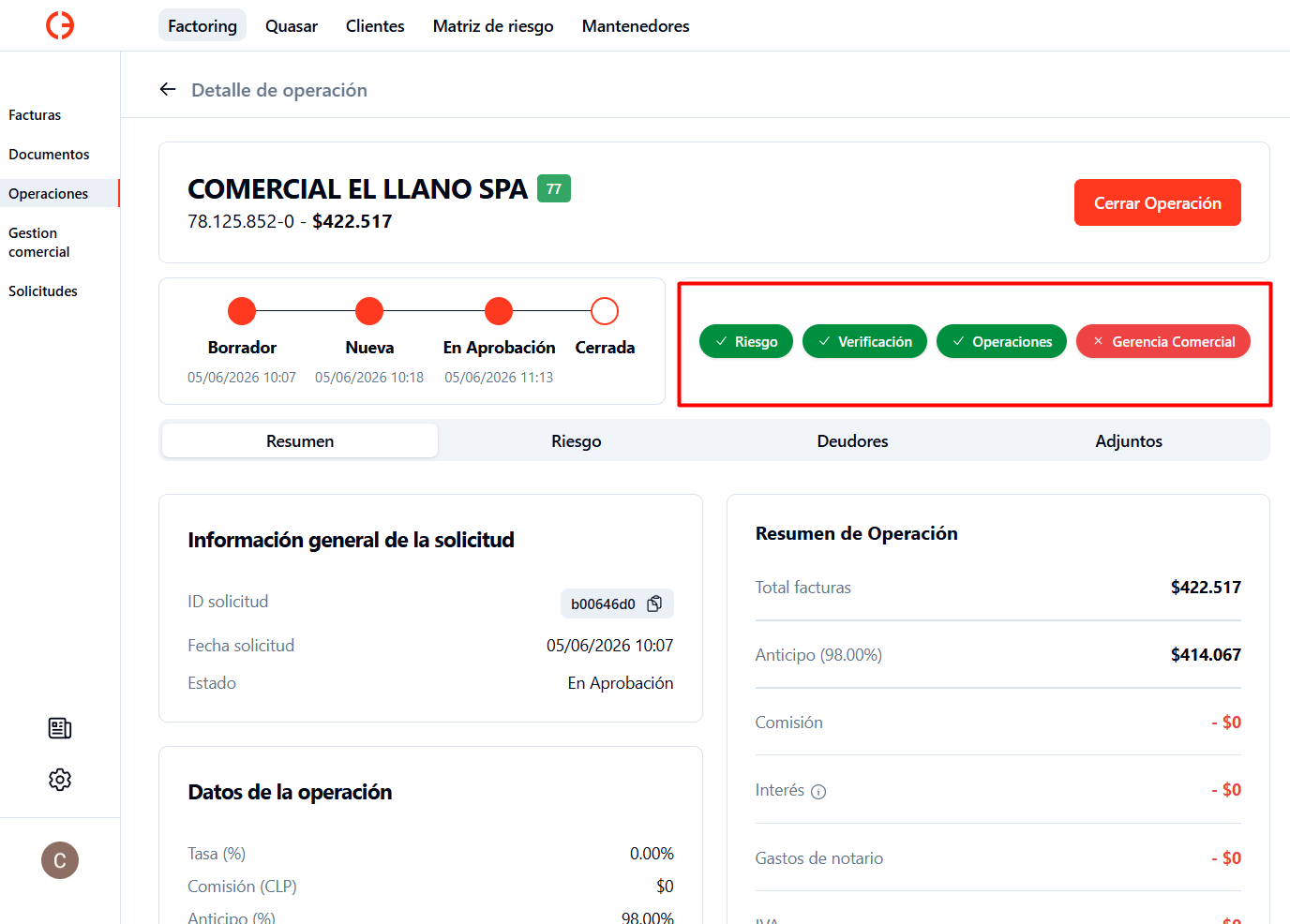Click the date 05/06/2026 11:13
The height and width of the screenshot is (924, 1290).
(x=499, y=377)
